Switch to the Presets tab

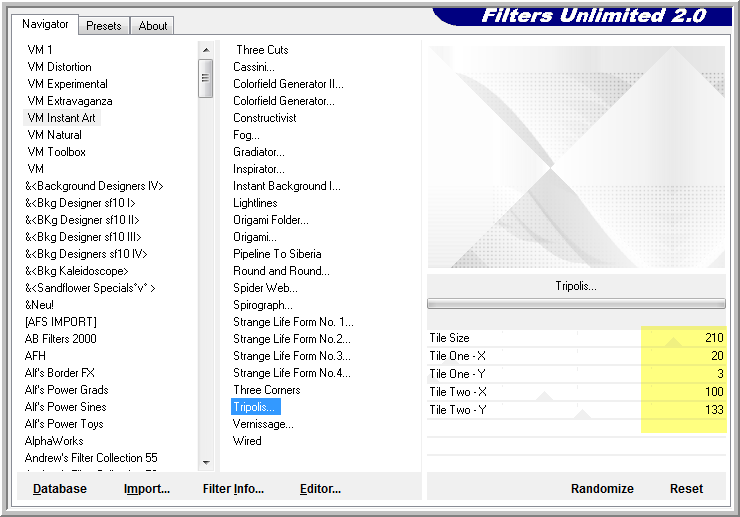(x=104, y=25)
